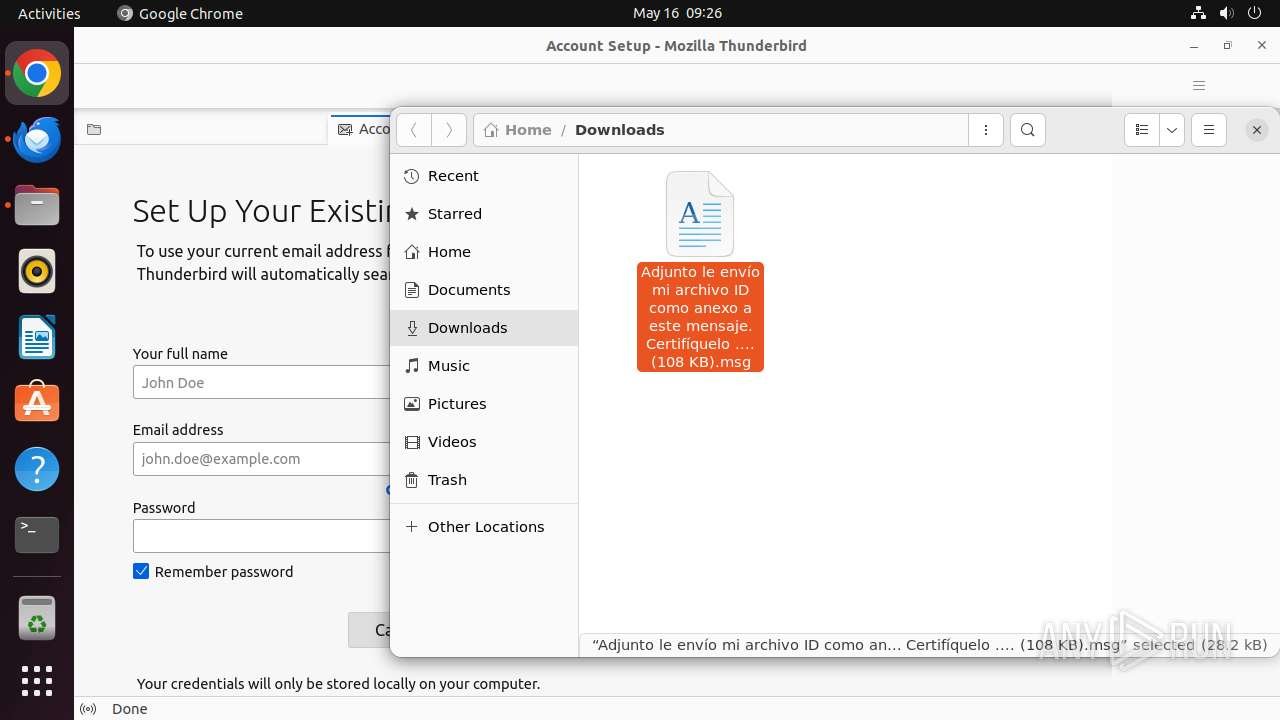Launch Thunderbird from the dock
This screenshot has width=1280, height=720.
37,139
